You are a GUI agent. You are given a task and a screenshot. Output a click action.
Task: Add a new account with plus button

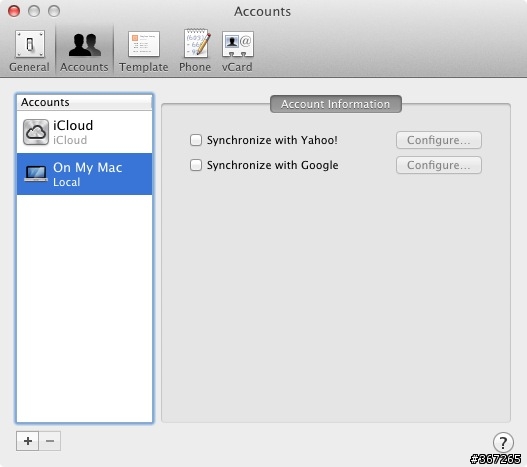(28, 441)
